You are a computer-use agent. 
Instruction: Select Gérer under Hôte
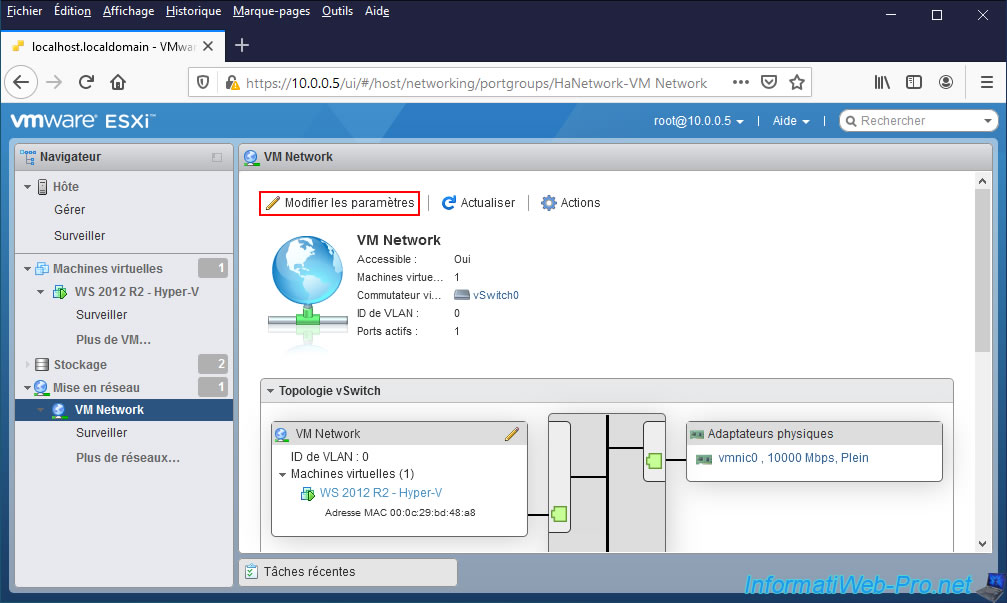[69, 210]
